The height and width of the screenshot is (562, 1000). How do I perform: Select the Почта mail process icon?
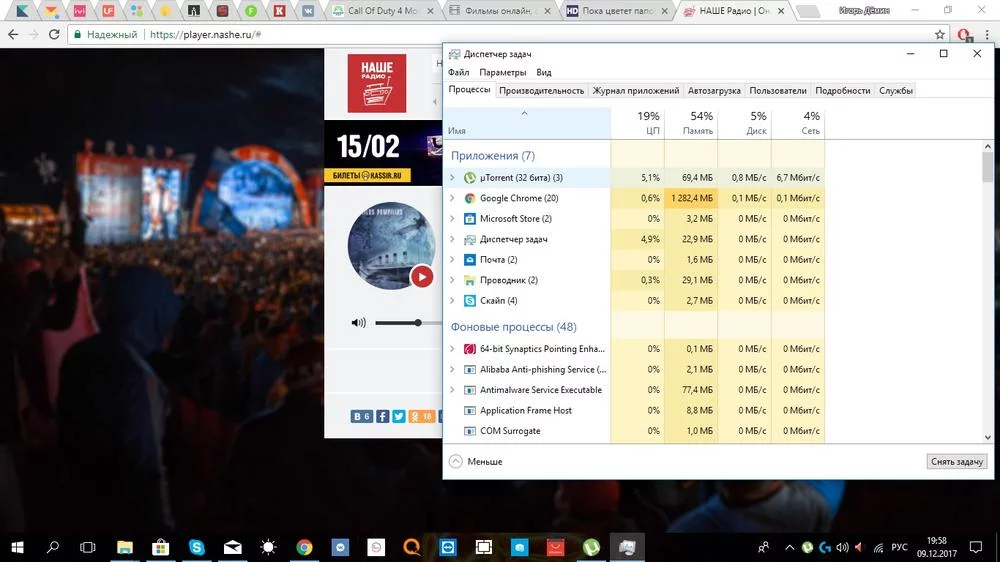[469, 260]
